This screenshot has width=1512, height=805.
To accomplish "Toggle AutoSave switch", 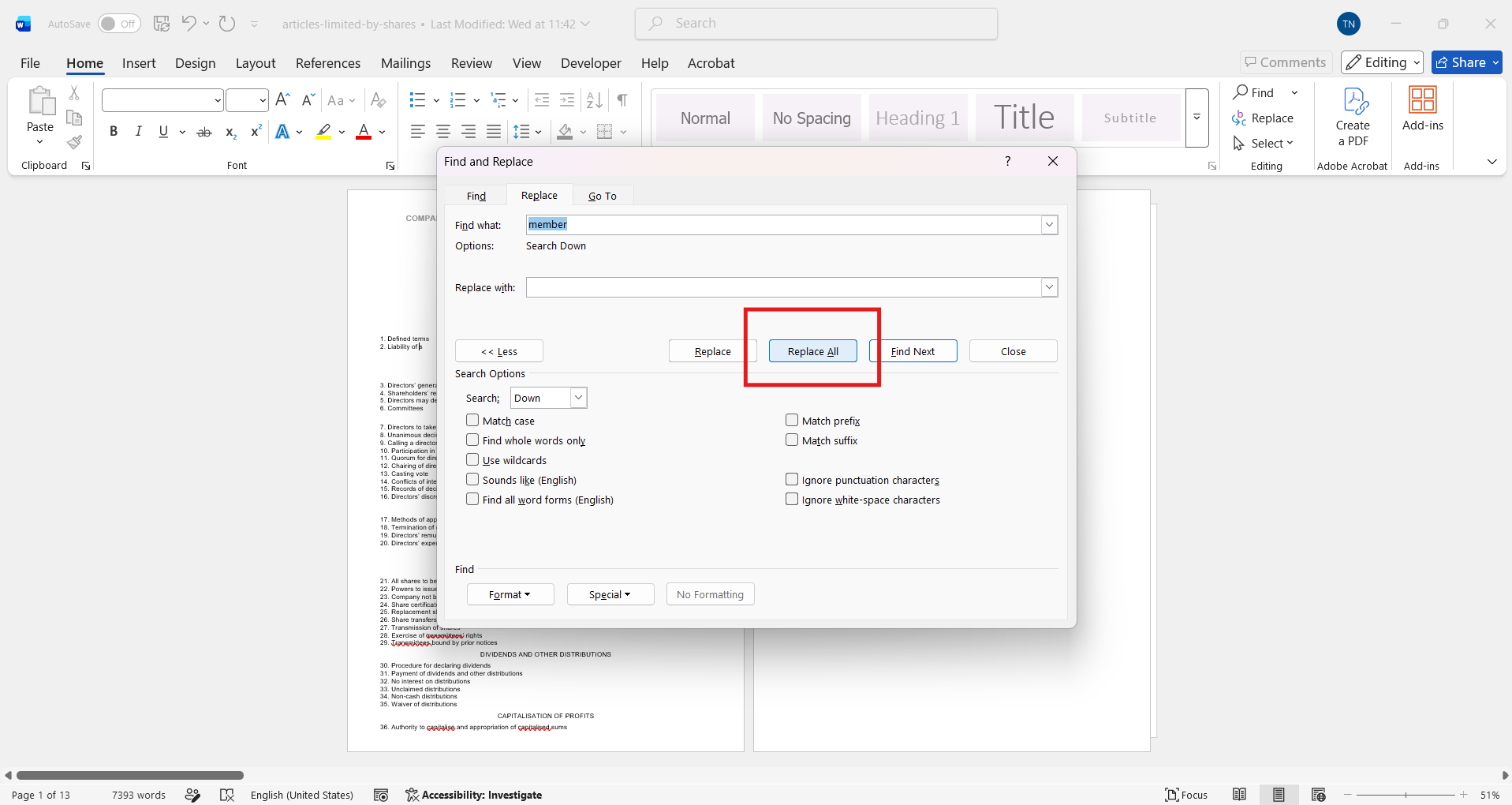I will [x=119, y=24].
